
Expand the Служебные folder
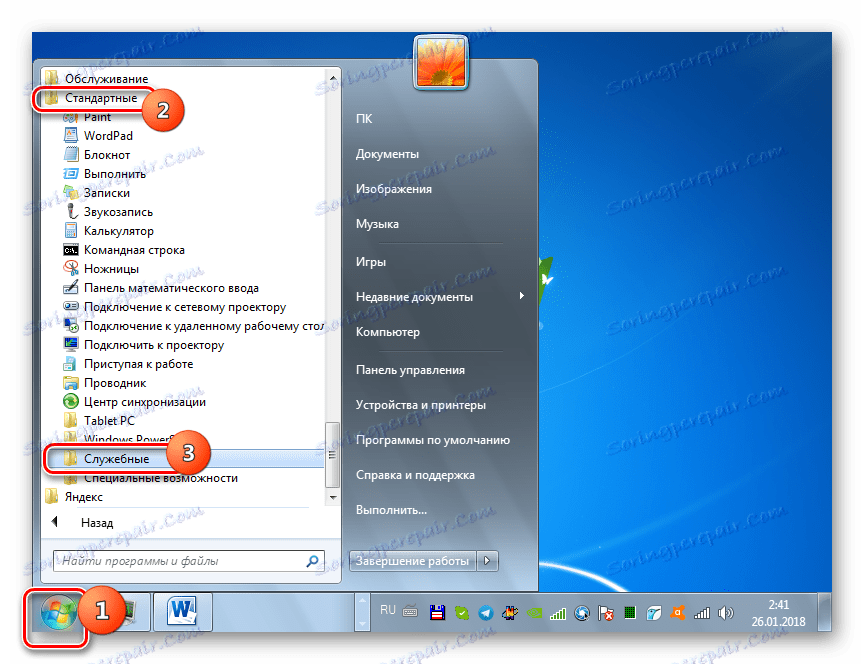point(116,458)
